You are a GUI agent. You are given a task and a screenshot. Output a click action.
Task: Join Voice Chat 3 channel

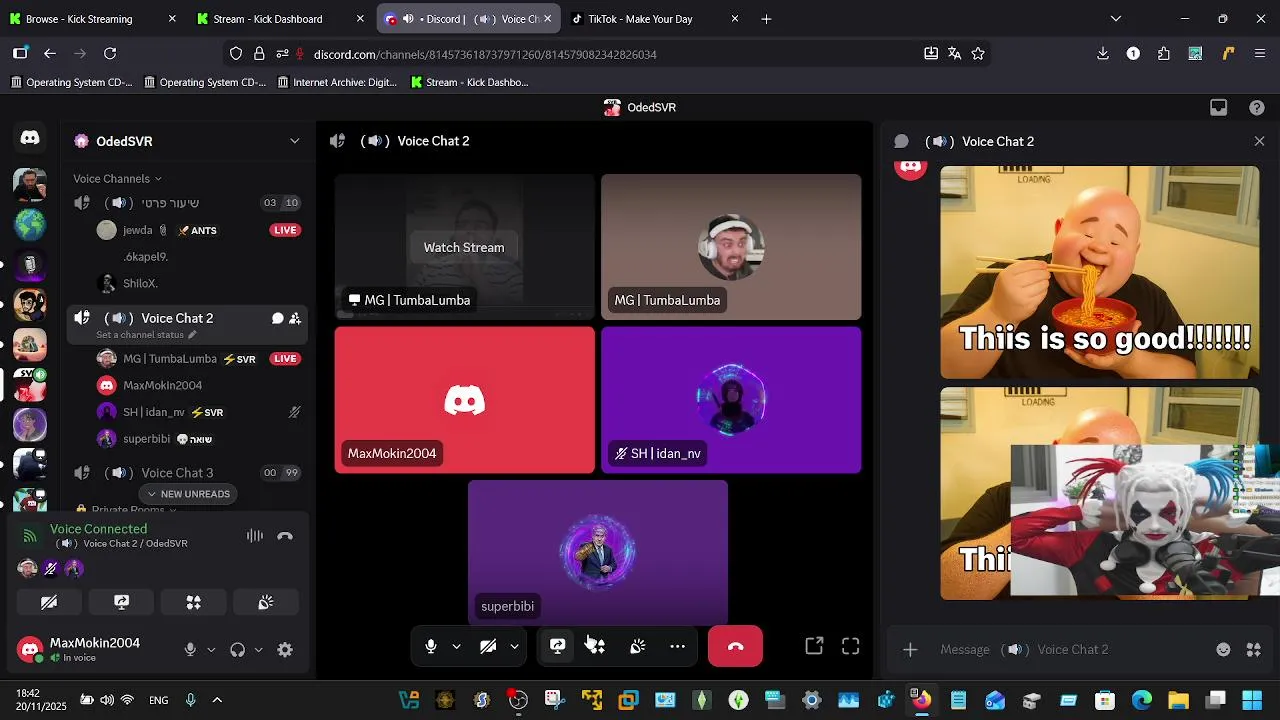click(186, 473)
